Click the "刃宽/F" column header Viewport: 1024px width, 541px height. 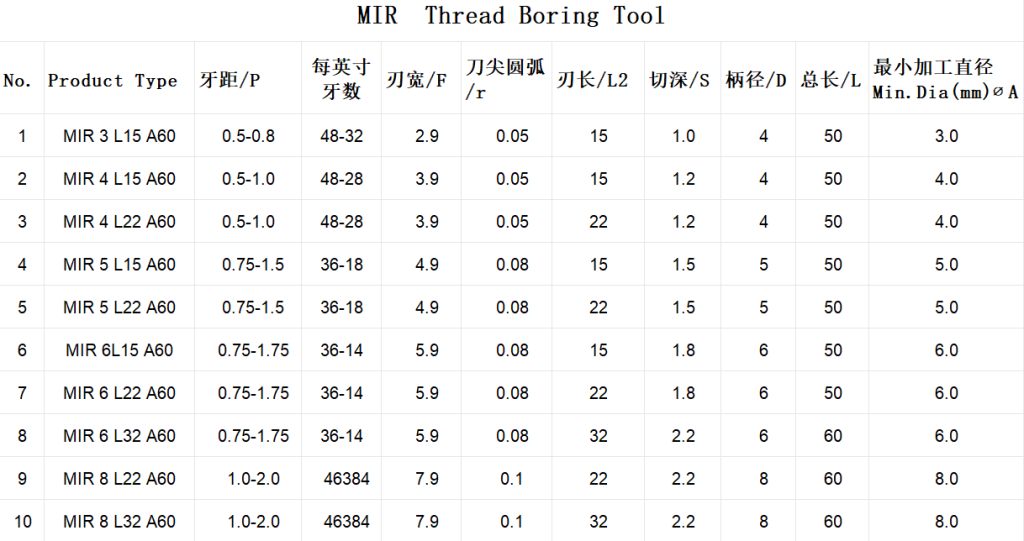[x=416, y=81]
